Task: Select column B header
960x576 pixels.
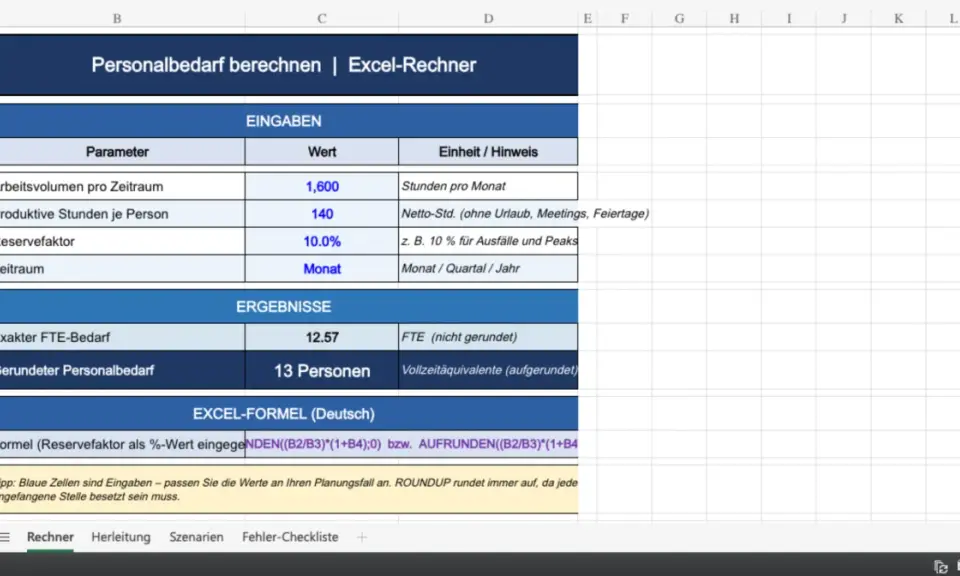Action: click(x=117, y=18)
